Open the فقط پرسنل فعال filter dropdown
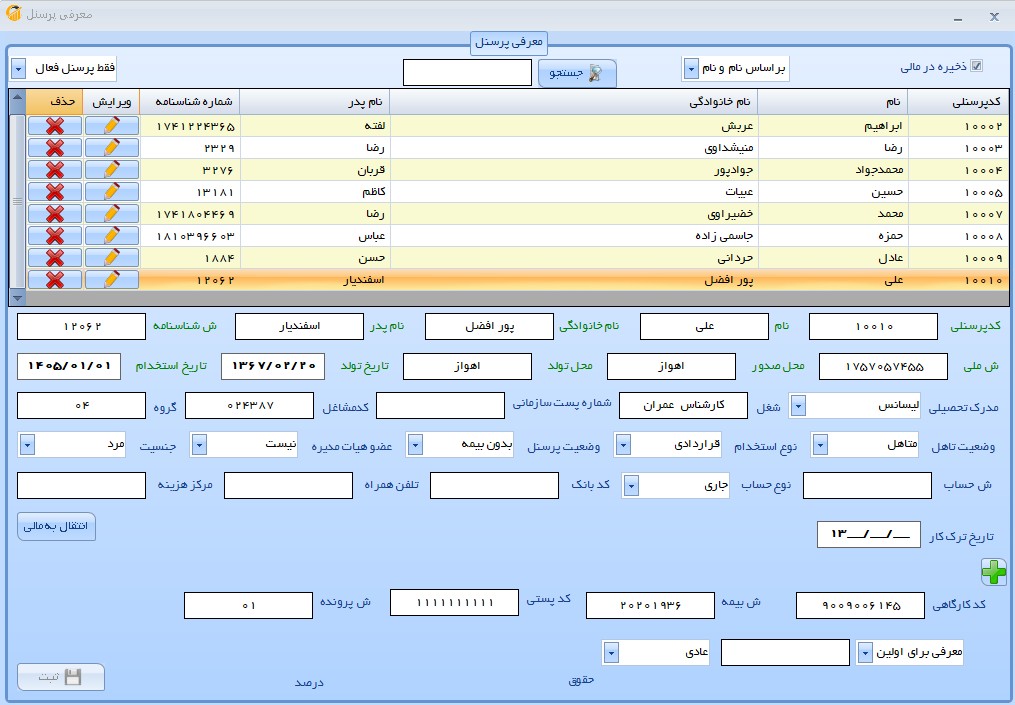Image resolution: width=1015 pixels, height=705 pixels. [19, 69]
